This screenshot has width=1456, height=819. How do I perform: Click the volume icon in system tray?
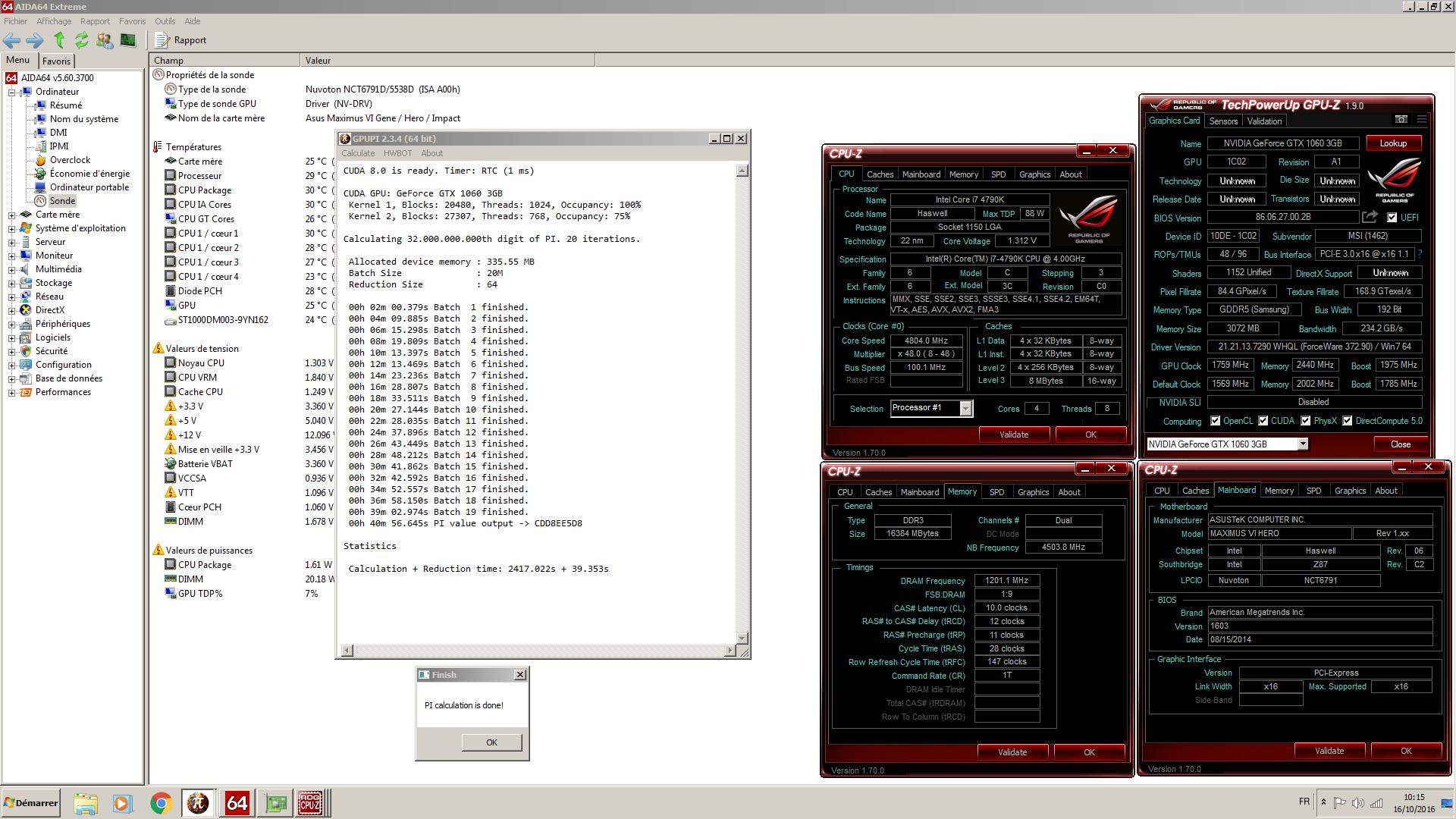point(1357,803)
